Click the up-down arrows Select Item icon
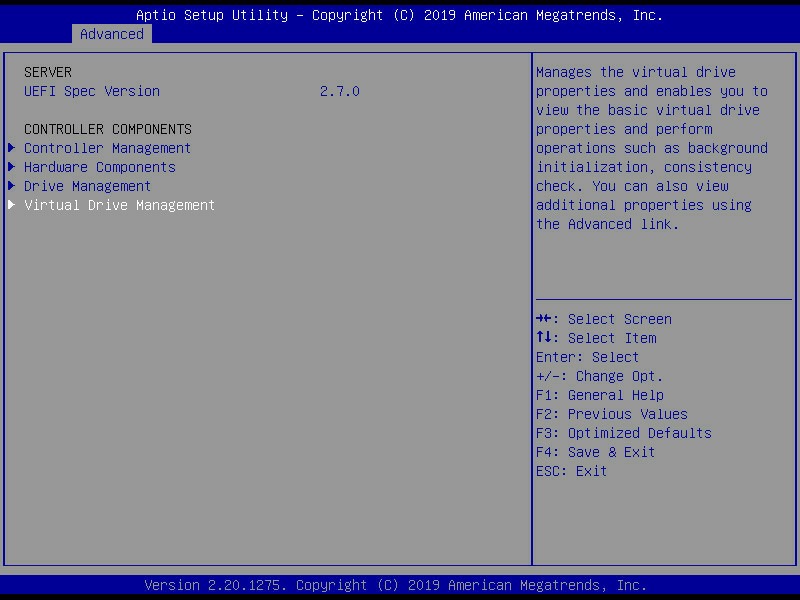 [543, 337]
